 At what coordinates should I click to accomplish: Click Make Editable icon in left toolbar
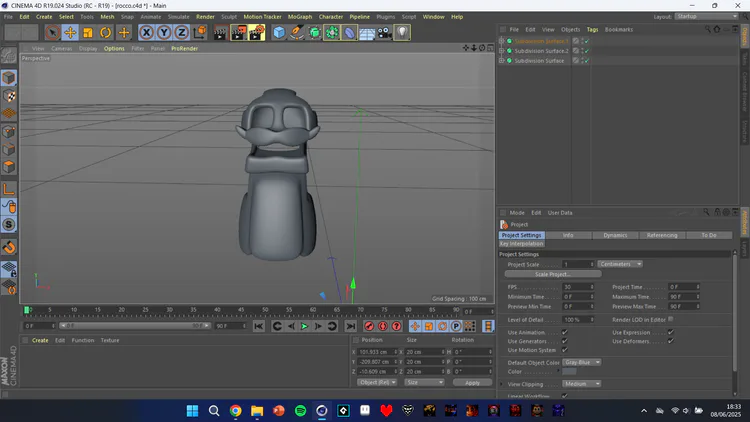(9, 56)
